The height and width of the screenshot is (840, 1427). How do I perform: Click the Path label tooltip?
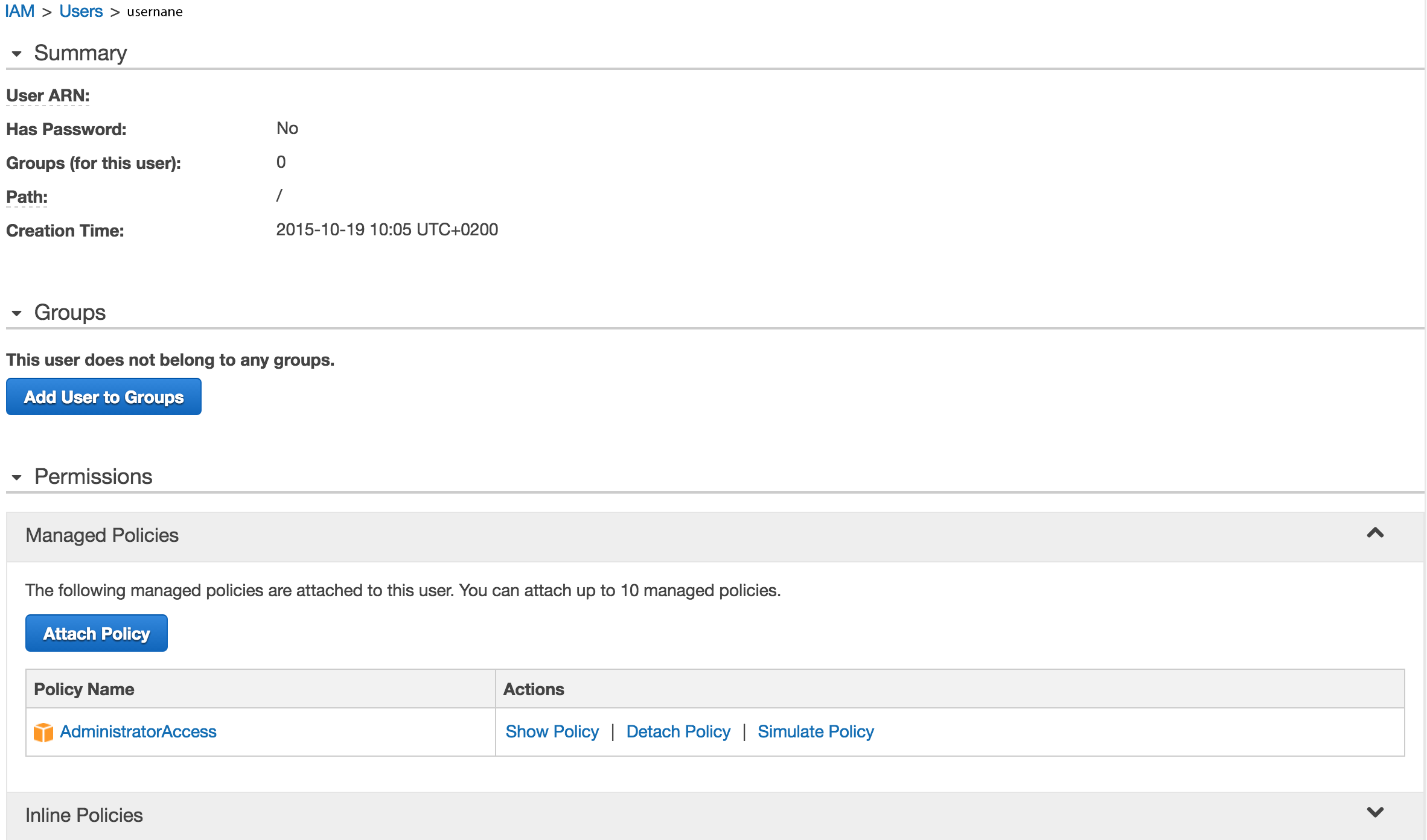click(x=27, y=197)
